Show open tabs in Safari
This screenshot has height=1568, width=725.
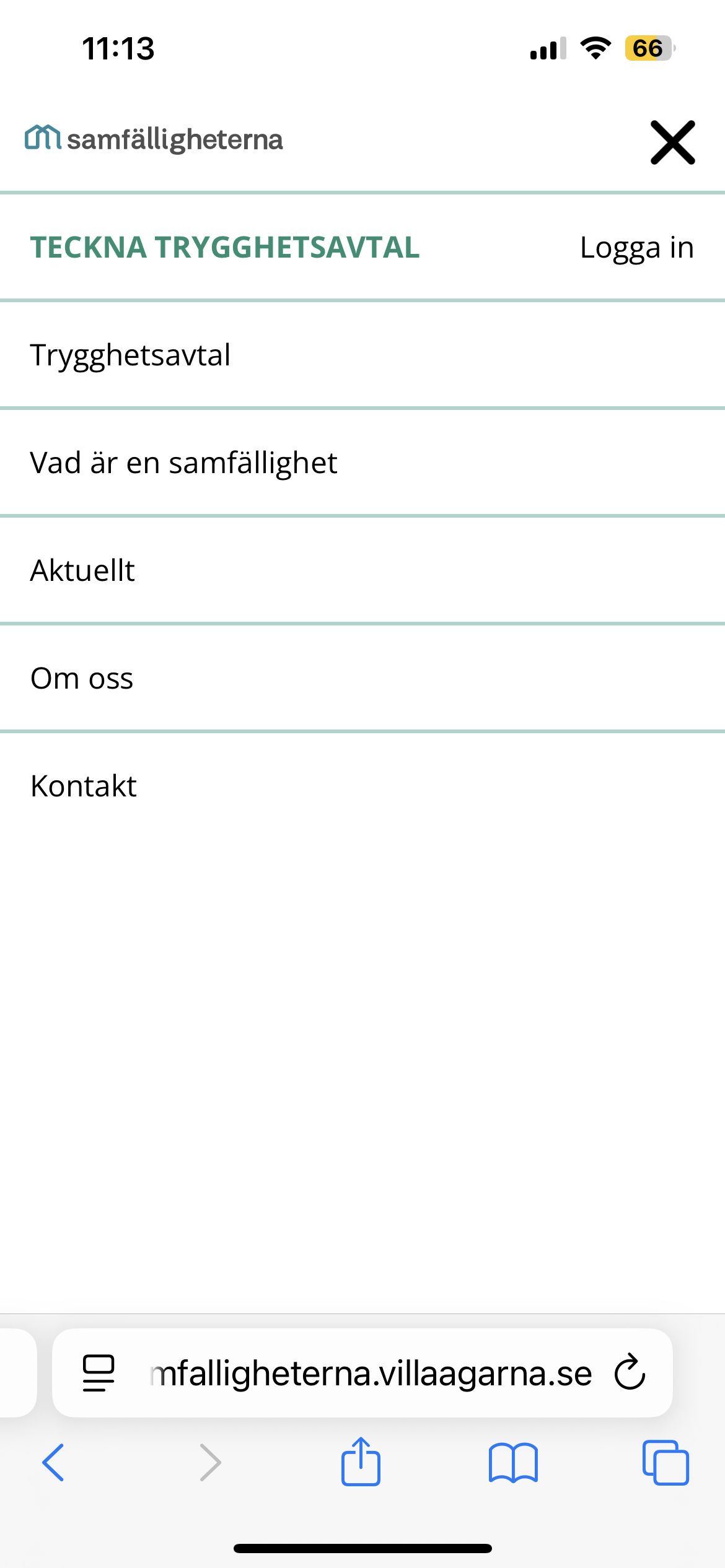666,1462
